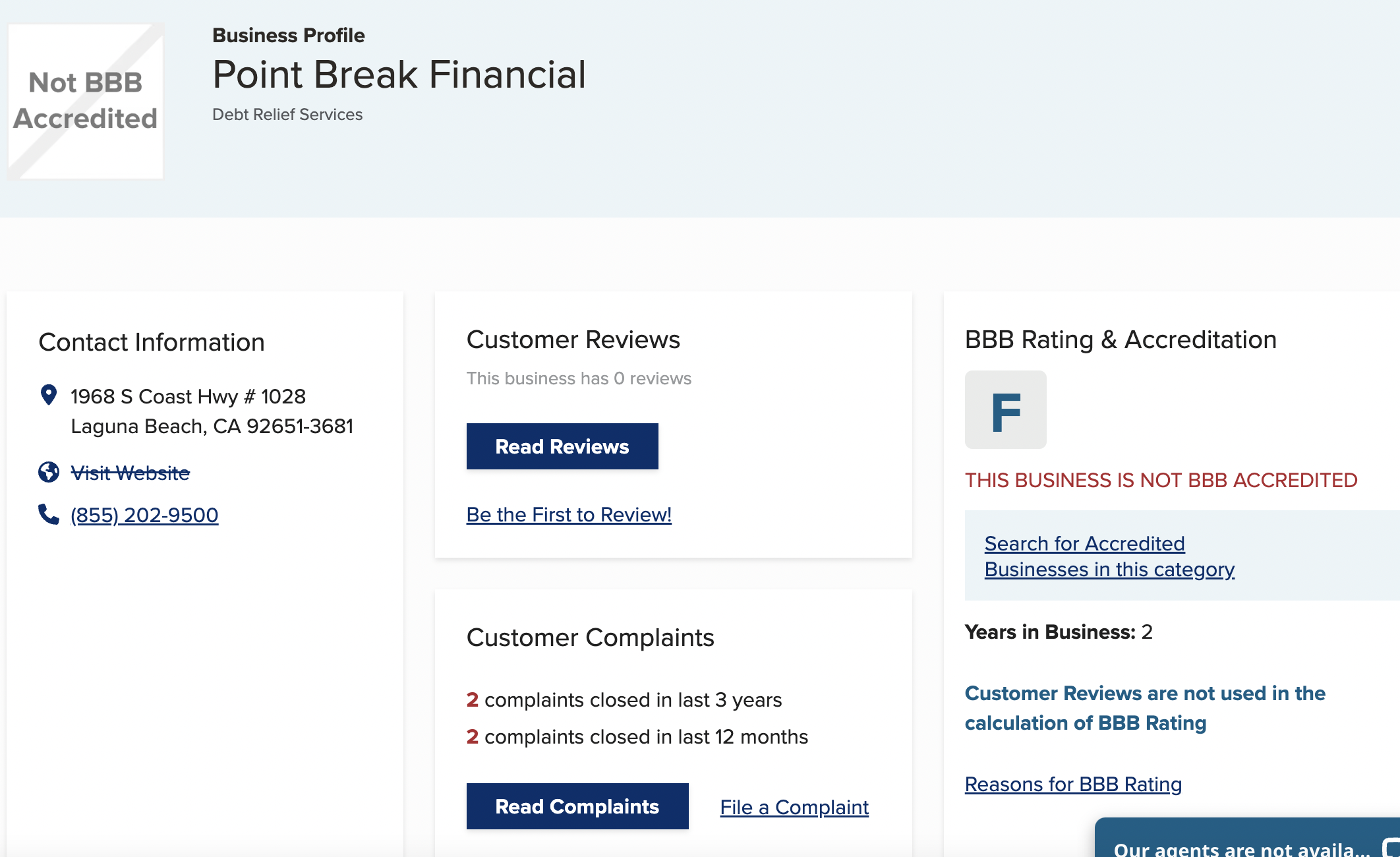Click the Debt Relief Services category label

click(287, 114)
